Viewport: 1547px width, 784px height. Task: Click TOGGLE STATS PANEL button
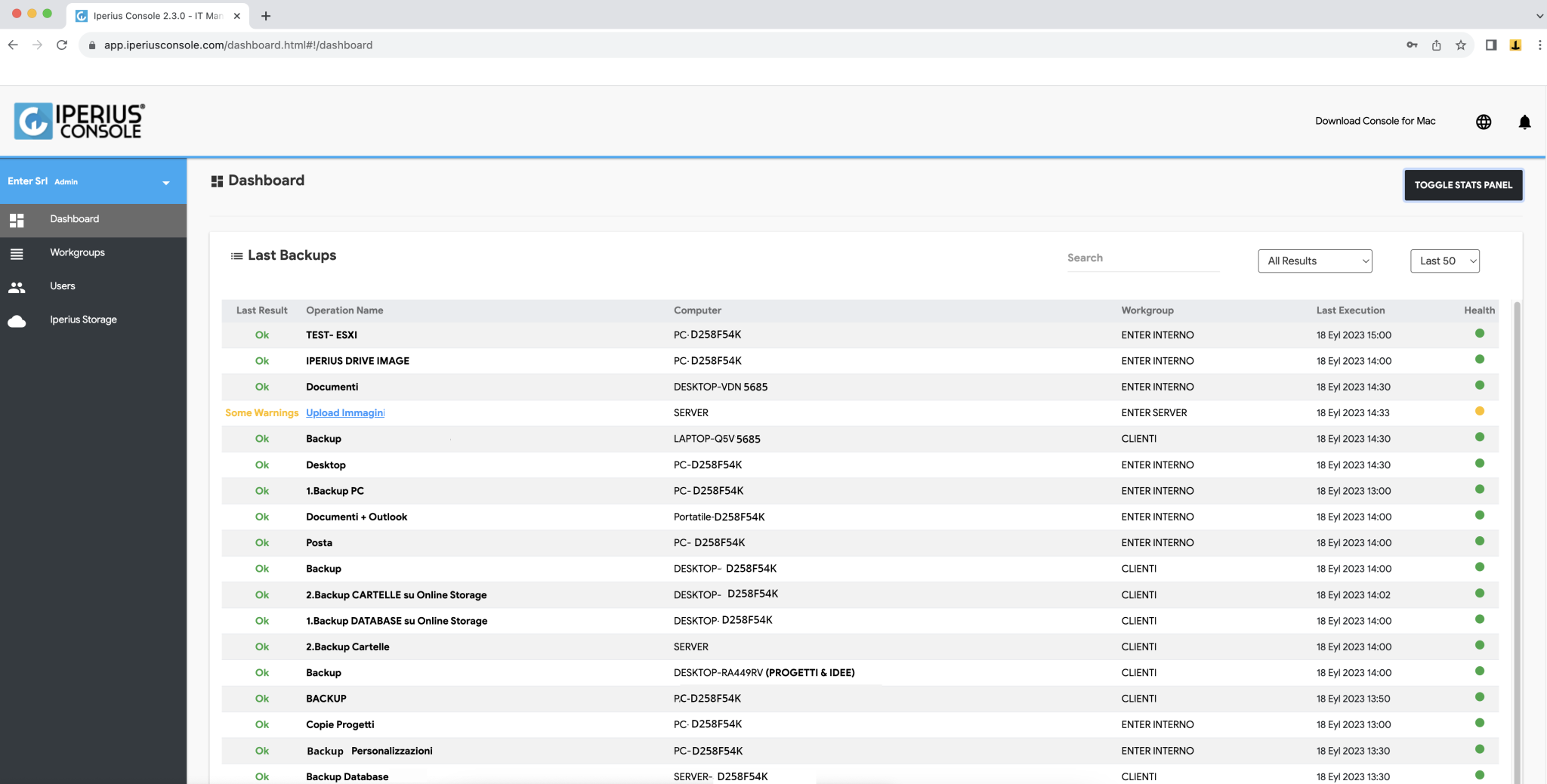tap(1463, 185)
